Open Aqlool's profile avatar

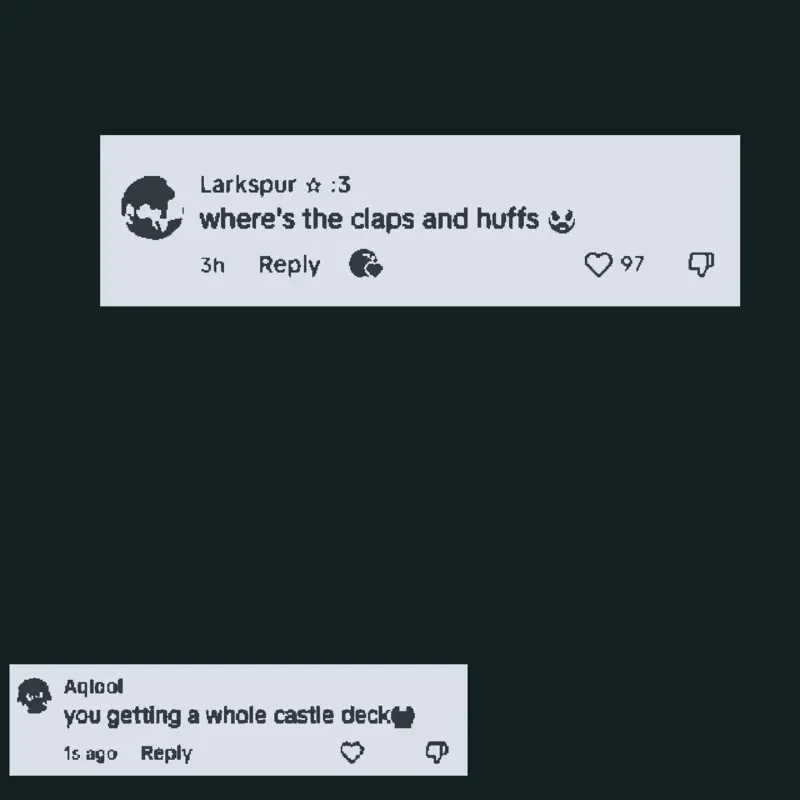click(34, 695)
